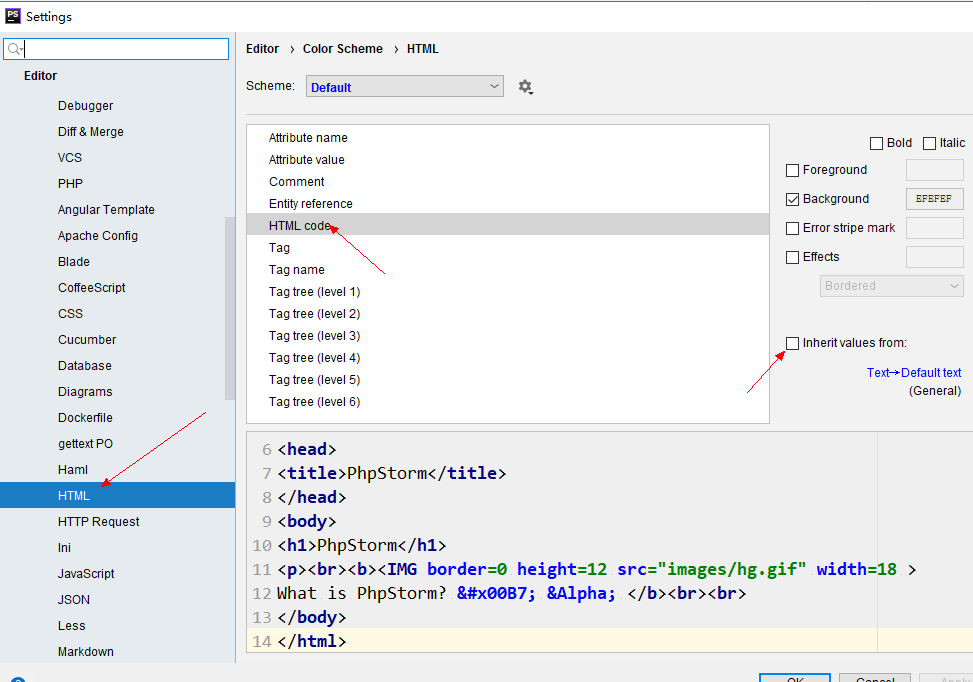Select Tag tree (level 3) entry
The width and height of the screenshot is (973, 682).
(x=508, y=336)
